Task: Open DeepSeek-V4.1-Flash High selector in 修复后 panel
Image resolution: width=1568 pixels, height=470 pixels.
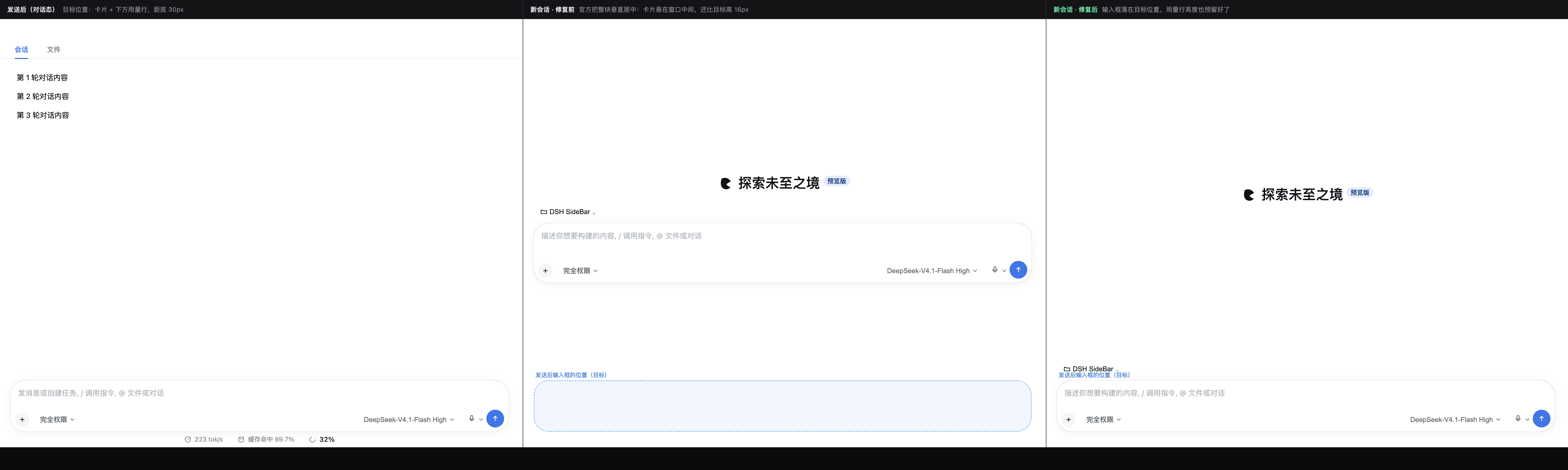Action: pyautogui.click(x=1455, y=420)
